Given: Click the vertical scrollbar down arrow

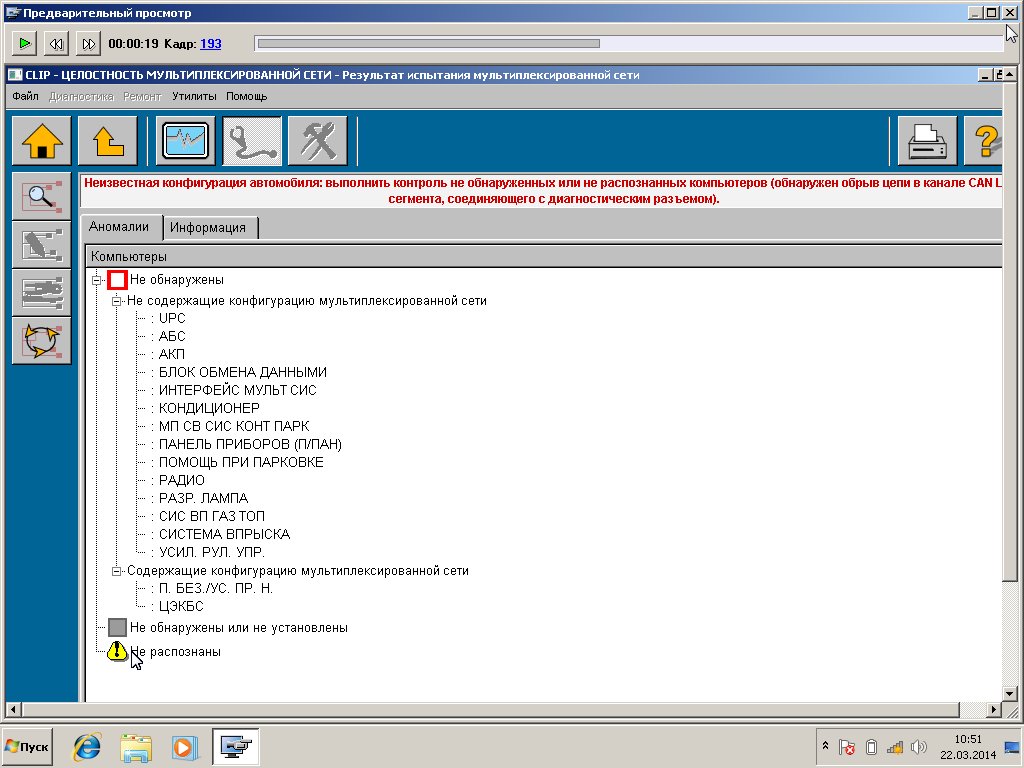Looking at the screenshot, I should (1010, 694).
